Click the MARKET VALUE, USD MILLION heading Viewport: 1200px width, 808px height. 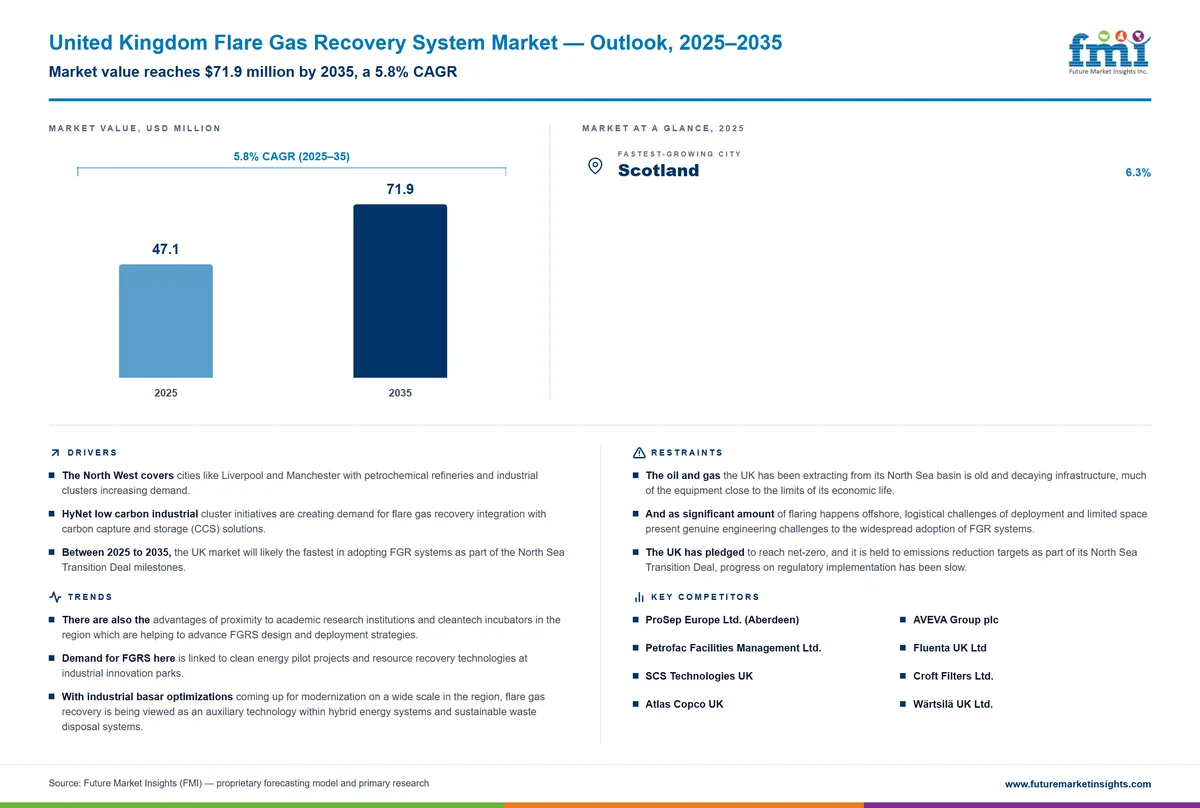point(135,128)
